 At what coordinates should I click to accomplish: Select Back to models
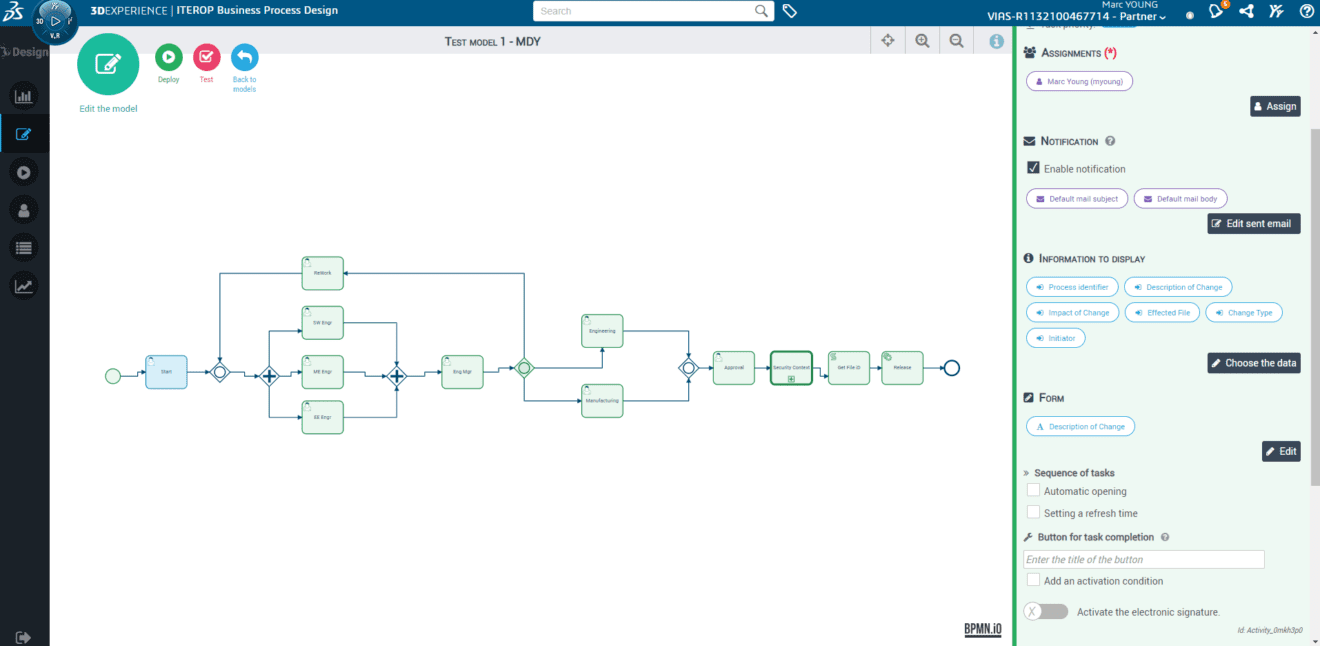(x=244, y=57)
